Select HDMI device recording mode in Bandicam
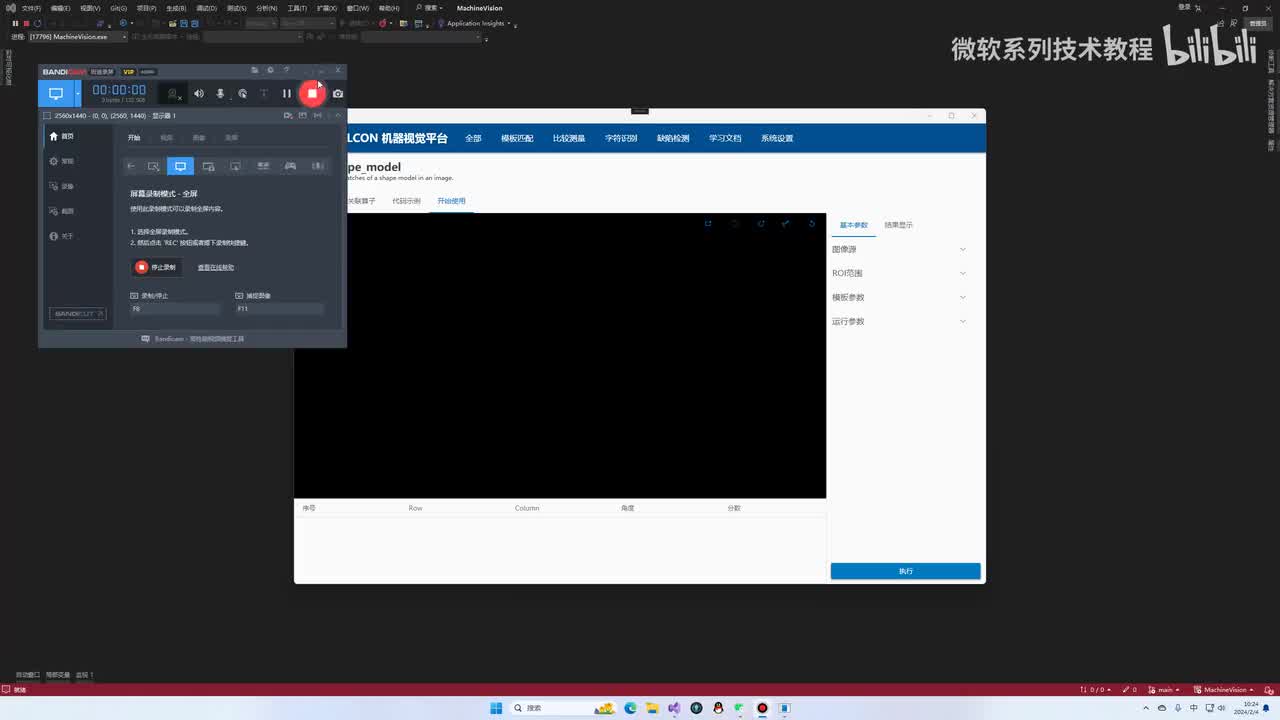Screen dimensions: 1280x720 263,166
